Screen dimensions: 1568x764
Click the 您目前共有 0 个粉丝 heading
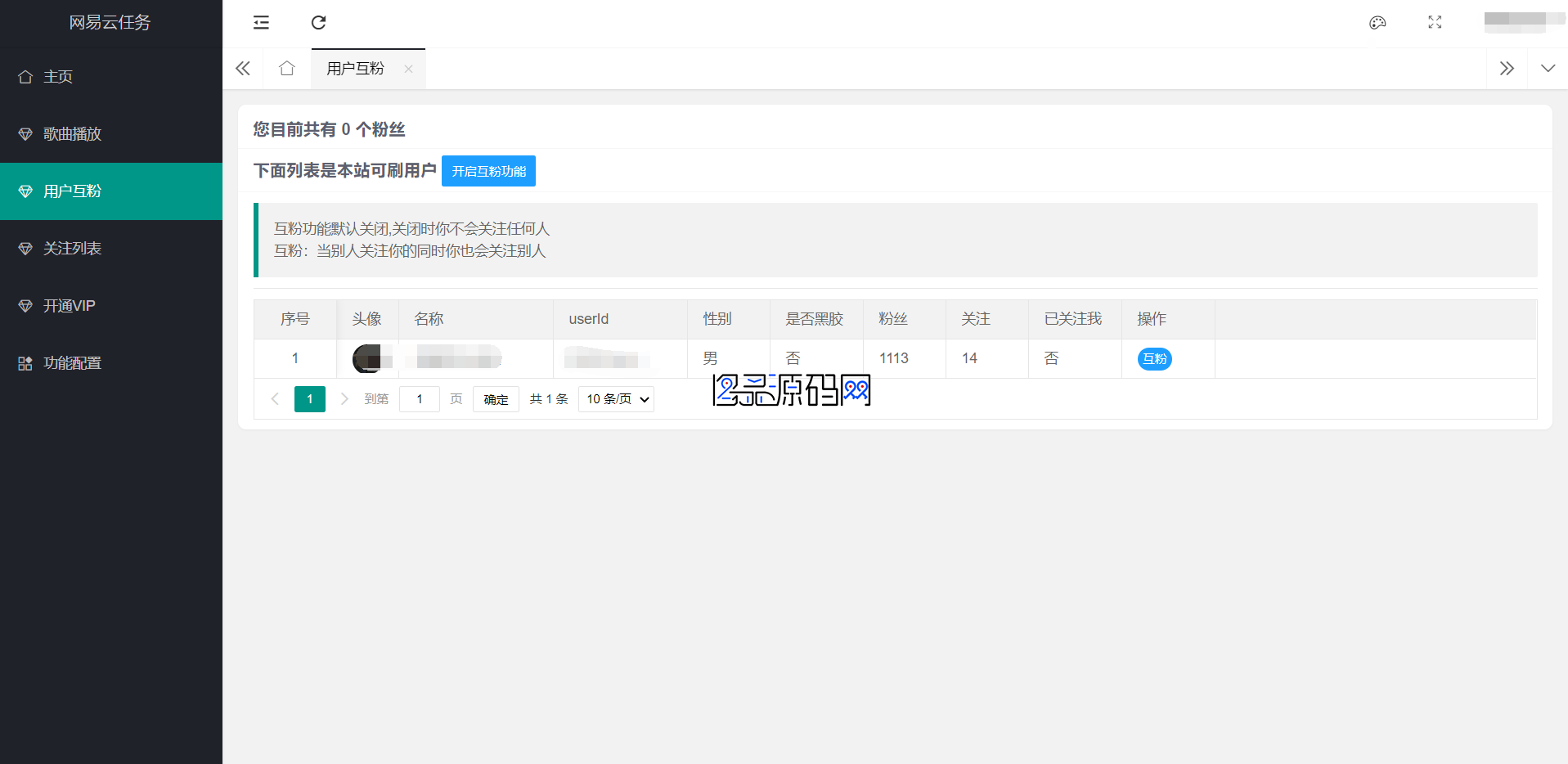329,129
